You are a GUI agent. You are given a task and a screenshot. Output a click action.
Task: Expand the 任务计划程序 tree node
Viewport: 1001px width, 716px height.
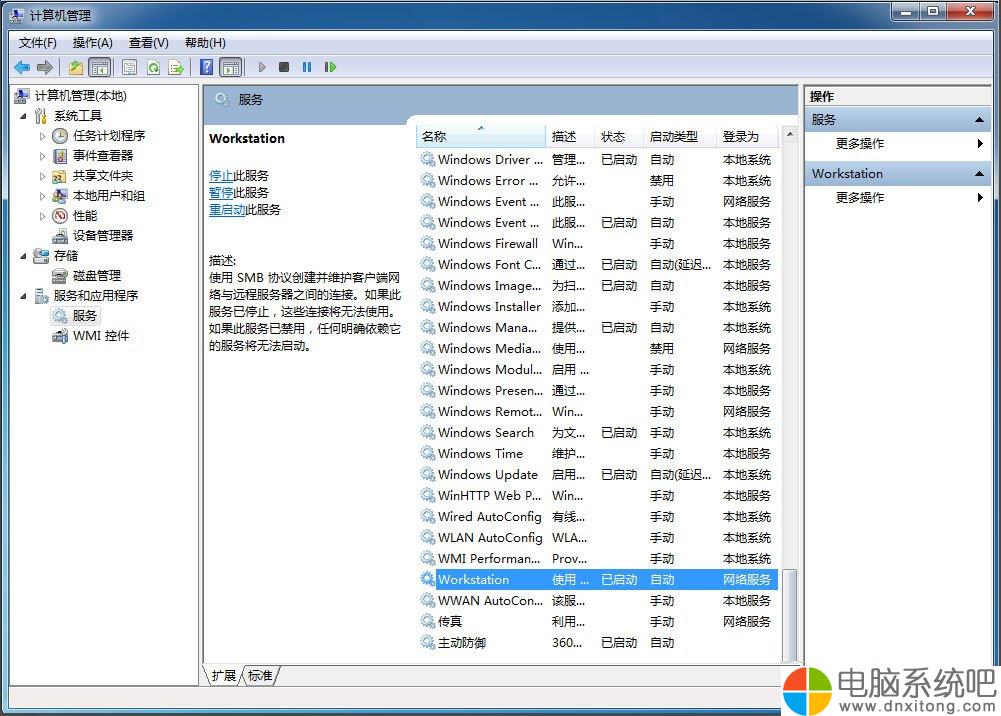42,136
